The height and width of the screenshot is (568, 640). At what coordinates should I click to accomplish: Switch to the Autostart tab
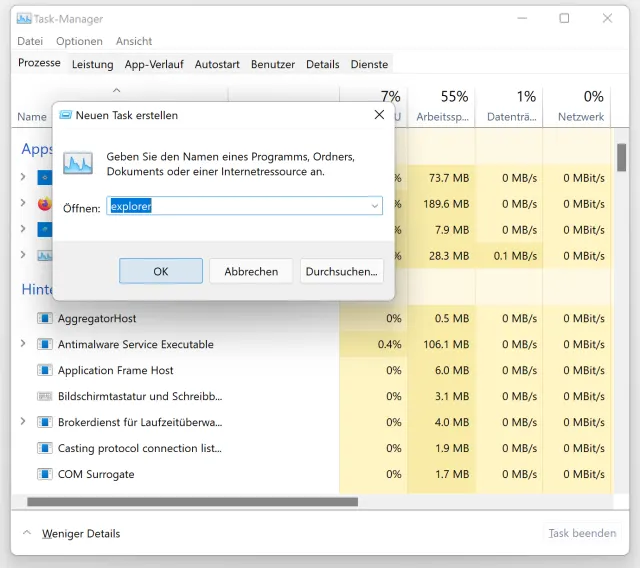[x=217, y=64]
